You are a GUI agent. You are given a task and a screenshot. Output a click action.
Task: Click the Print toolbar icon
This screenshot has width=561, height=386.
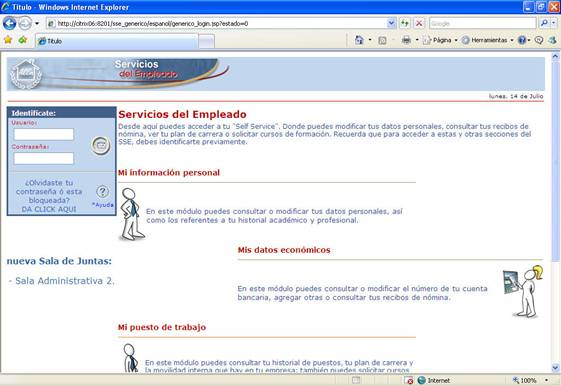tap(406, 40)
